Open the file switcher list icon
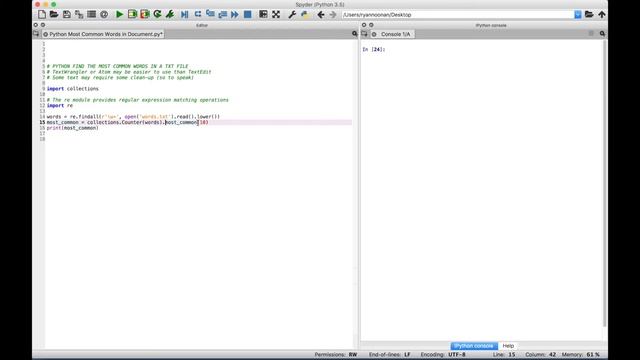Viewport: 640px width, 360px height. click(x=91, y=15)
